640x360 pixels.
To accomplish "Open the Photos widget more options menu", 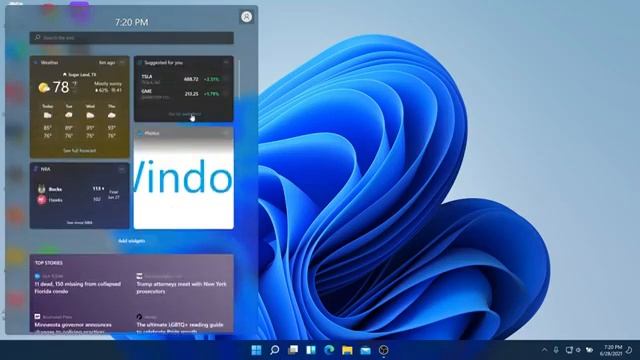I will 226,133.
